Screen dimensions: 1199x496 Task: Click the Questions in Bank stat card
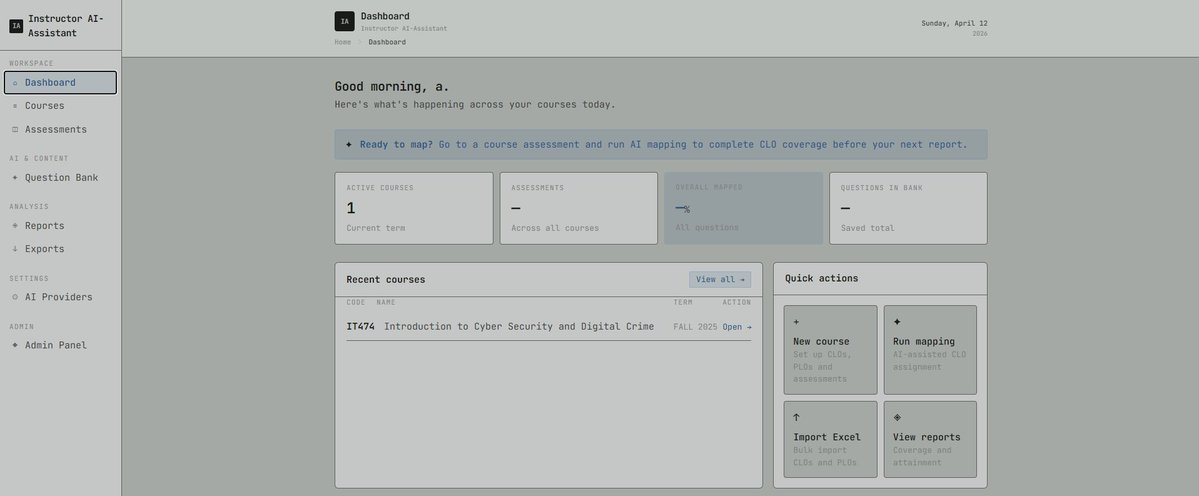[908, 209]
